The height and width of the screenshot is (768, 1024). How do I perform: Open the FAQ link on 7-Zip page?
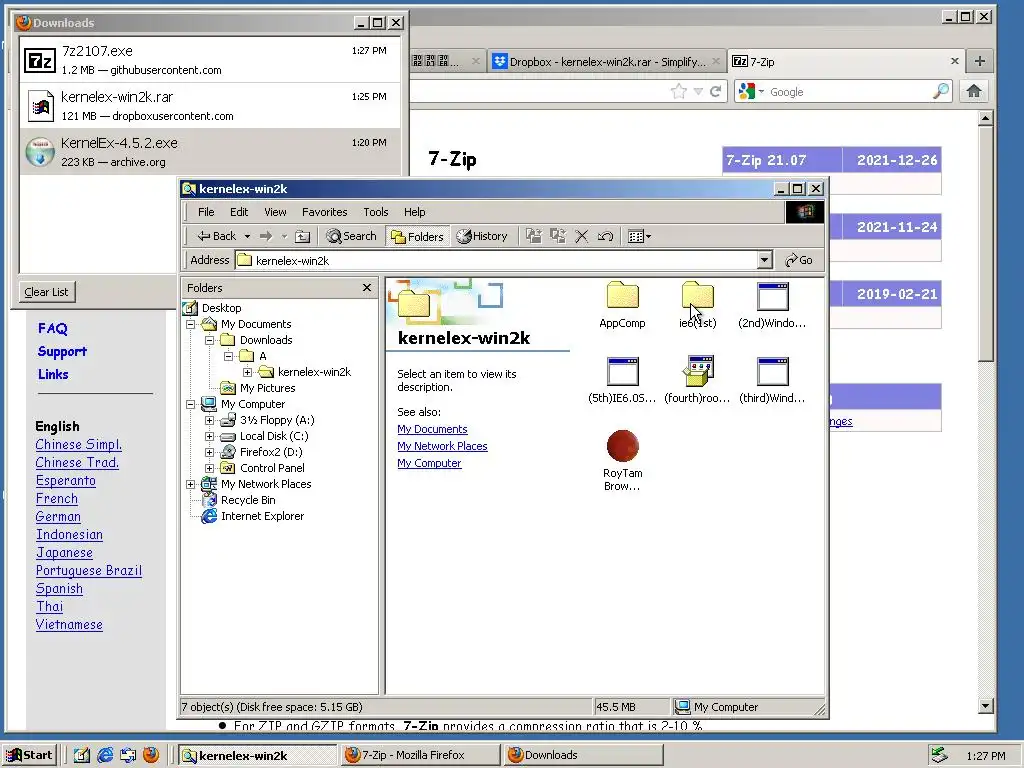click(x=53, y=328)
